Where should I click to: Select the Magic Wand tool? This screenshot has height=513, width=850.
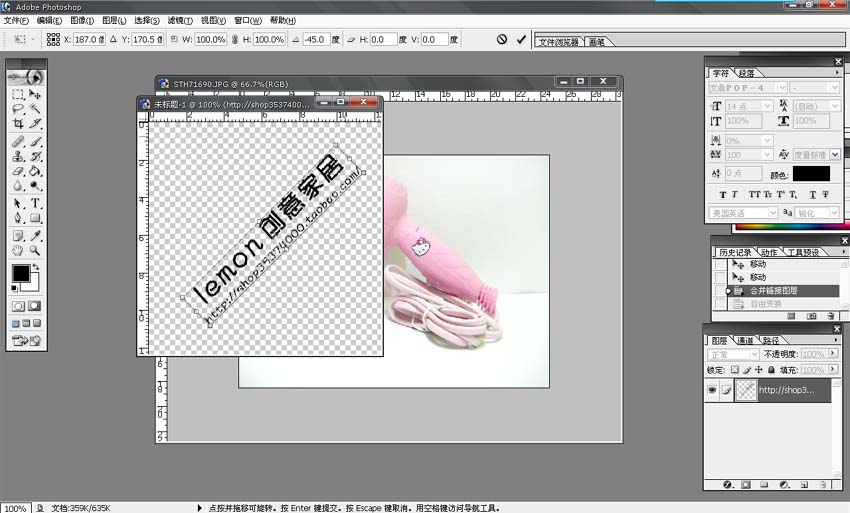click(35, 109)
